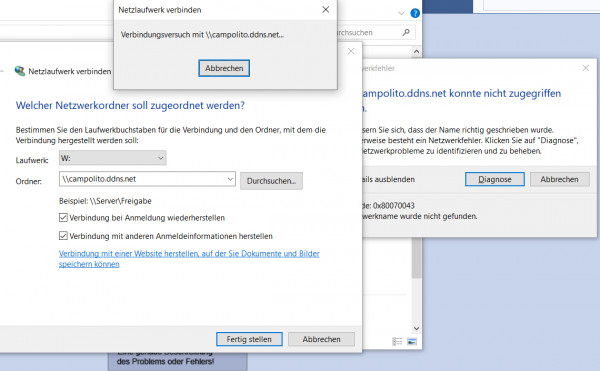The width and height of the screenshot is (600, 371).
Task: Close the small Netzlaufwerk verbinden progress dialog
Action: click(x=326, y=10)
